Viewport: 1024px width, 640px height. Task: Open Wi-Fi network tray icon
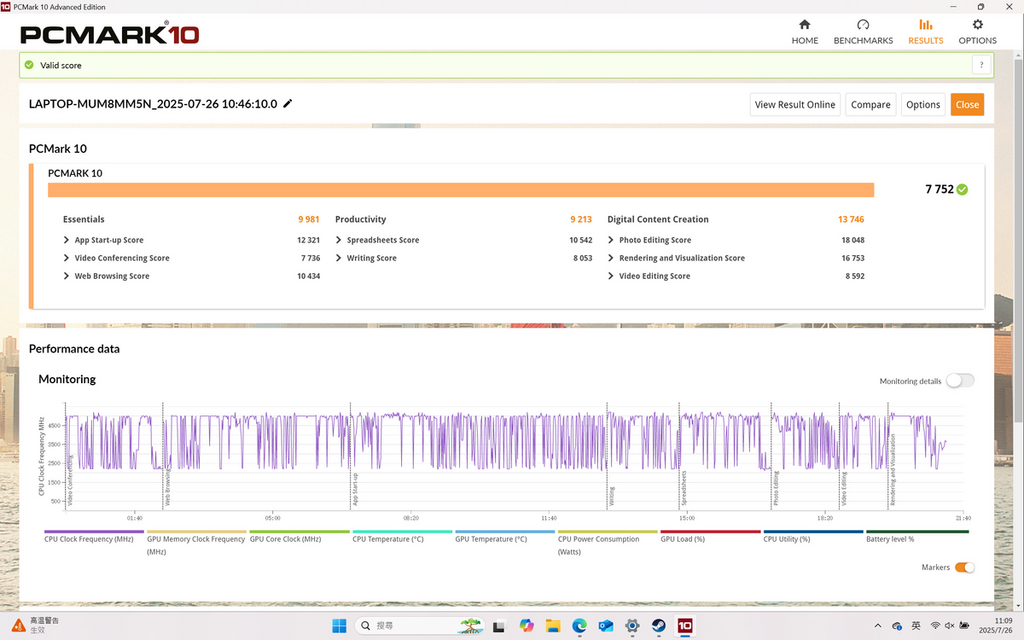coord(935,626)
